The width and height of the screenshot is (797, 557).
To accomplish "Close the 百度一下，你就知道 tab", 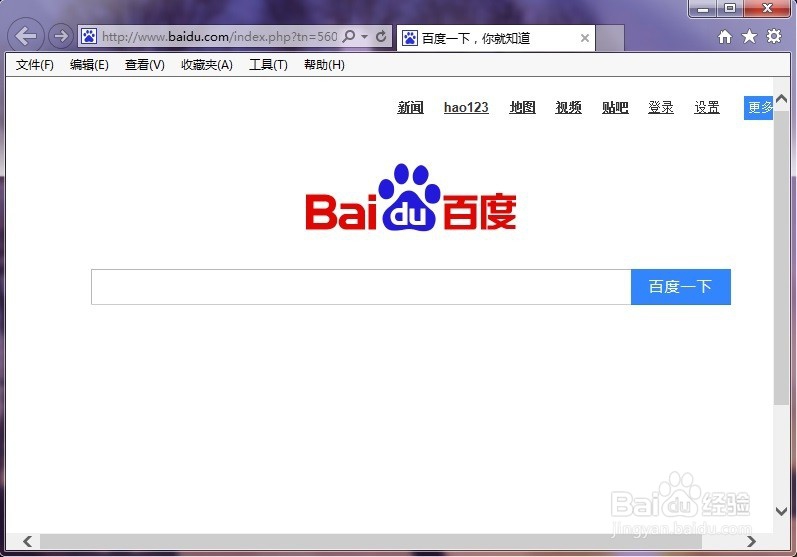I will tap(585, 38).
